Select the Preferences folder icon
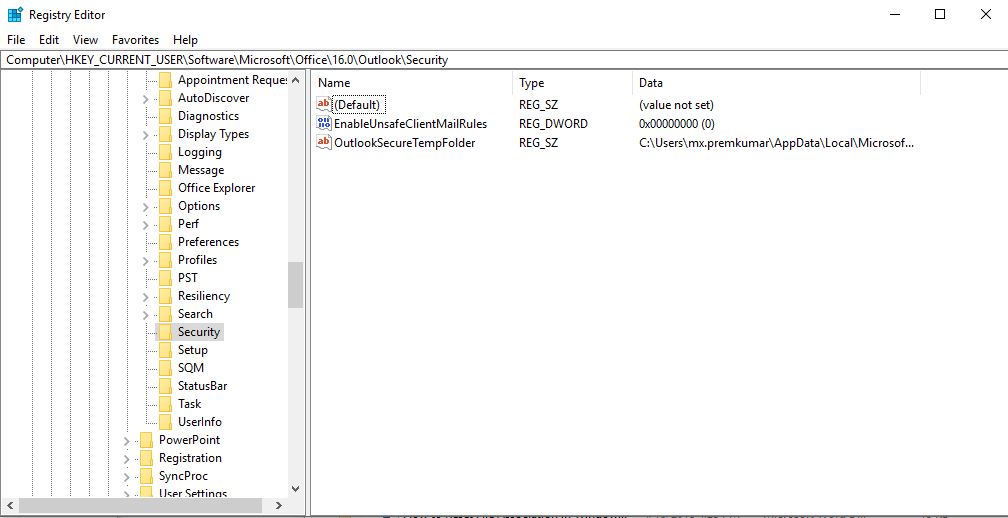This screenshot has width=1008, height=518. pyautogui.click(x=166, y=242)
